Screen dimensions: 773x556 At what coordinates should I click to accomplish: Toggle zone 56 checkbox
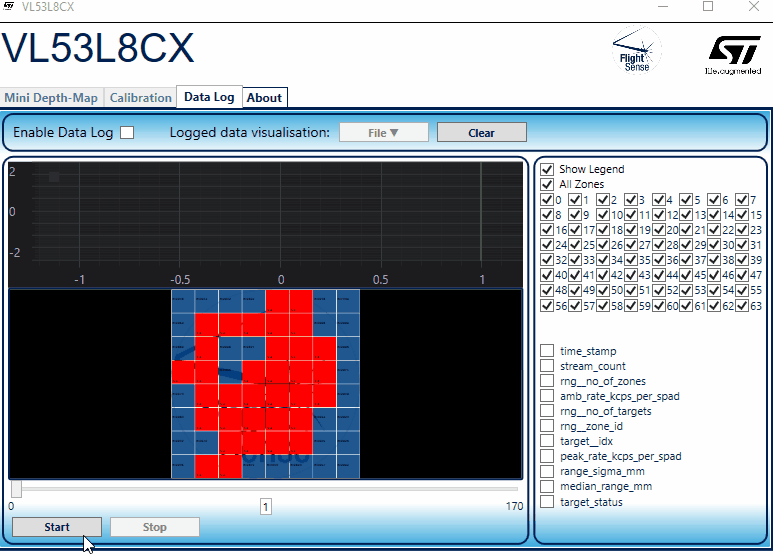(x=547, y=306)
